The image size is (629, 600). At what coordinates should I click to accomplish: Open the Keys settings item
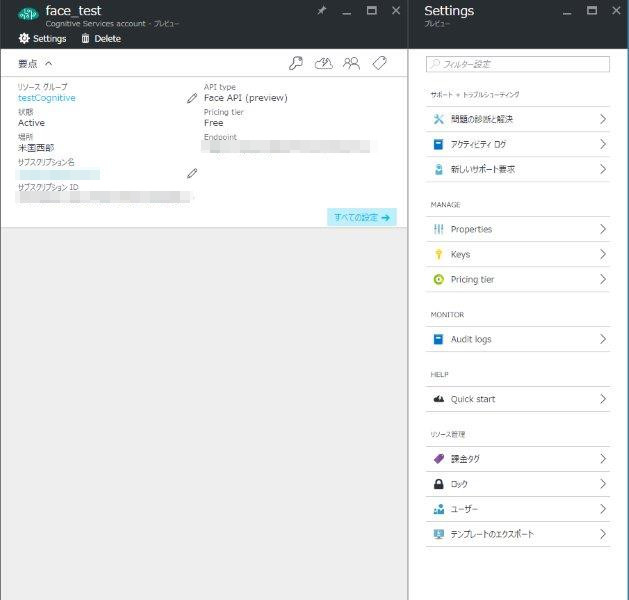[x=518, y=254]
